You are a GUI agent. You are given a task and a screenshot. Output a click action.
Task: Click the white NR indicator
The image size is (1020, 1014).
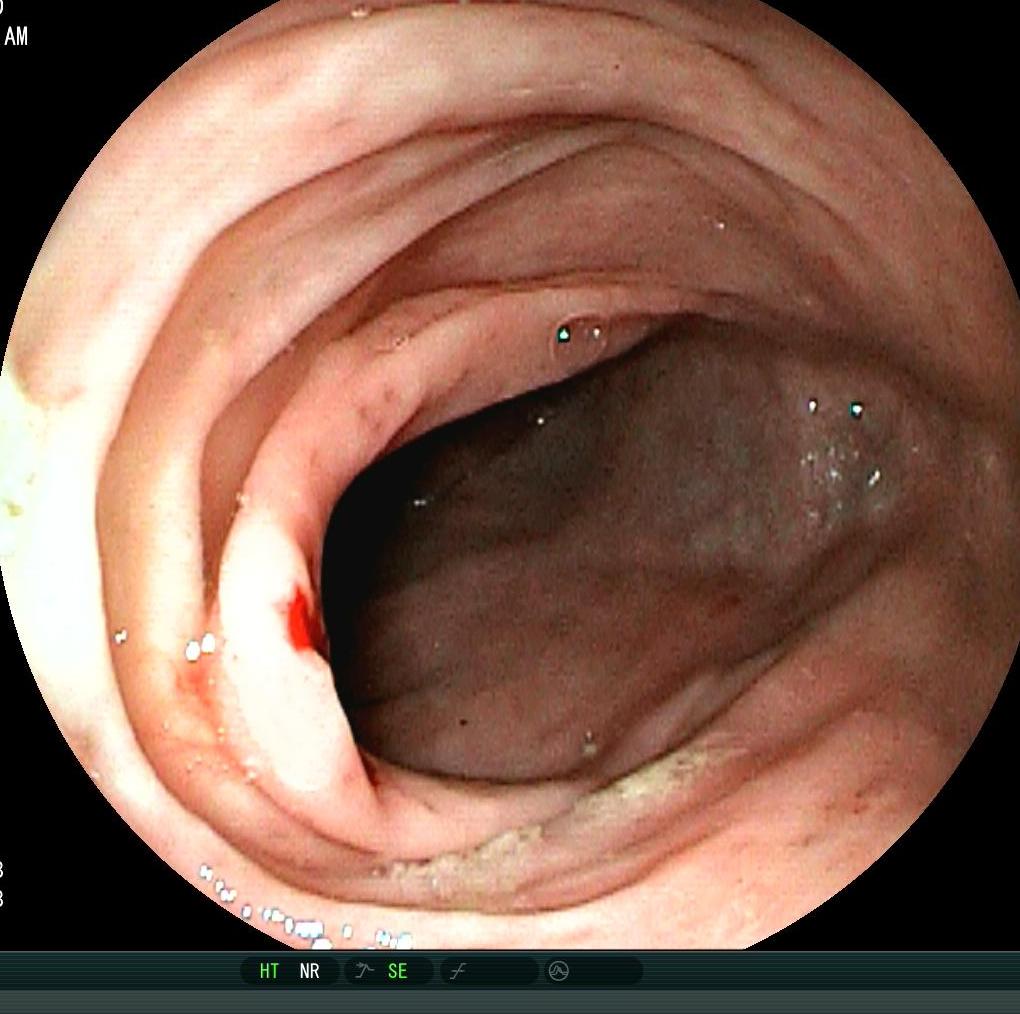(x=310, y=971)
